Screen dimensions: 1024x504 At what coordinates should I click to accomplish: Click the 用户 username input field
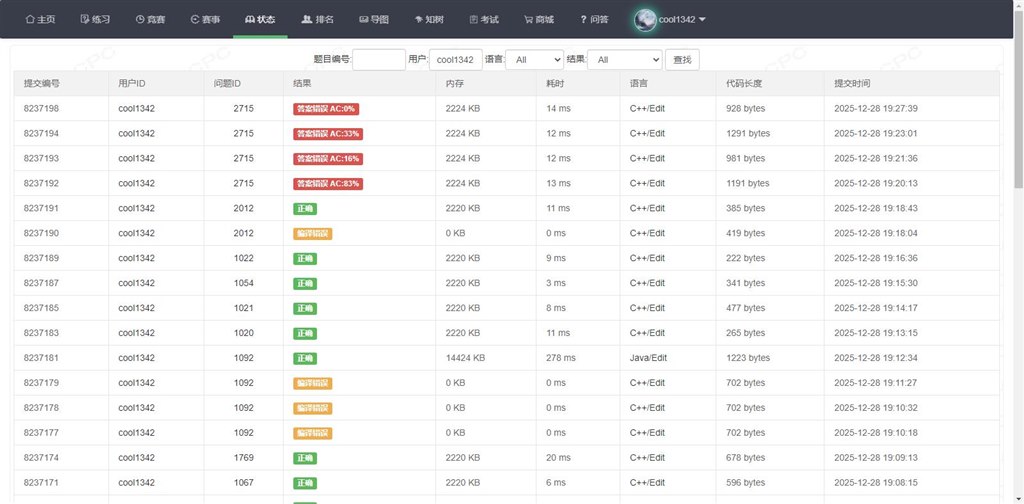[x=456, y=60]
